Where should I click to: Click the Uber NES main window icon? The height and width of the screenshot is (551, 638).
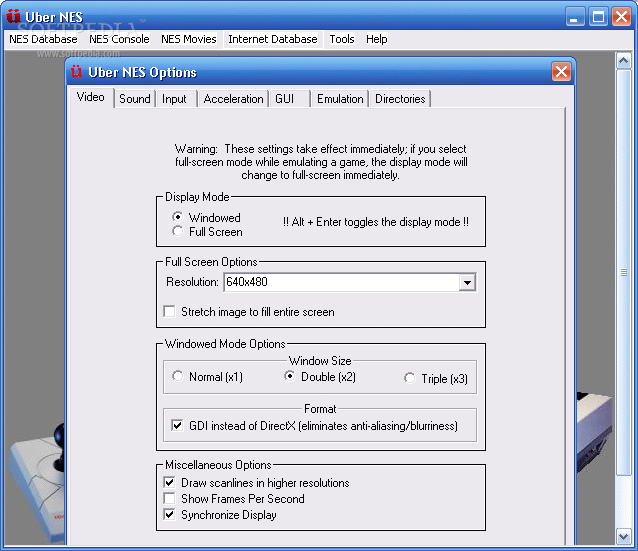pyautogui.click(x=13, y=16)
